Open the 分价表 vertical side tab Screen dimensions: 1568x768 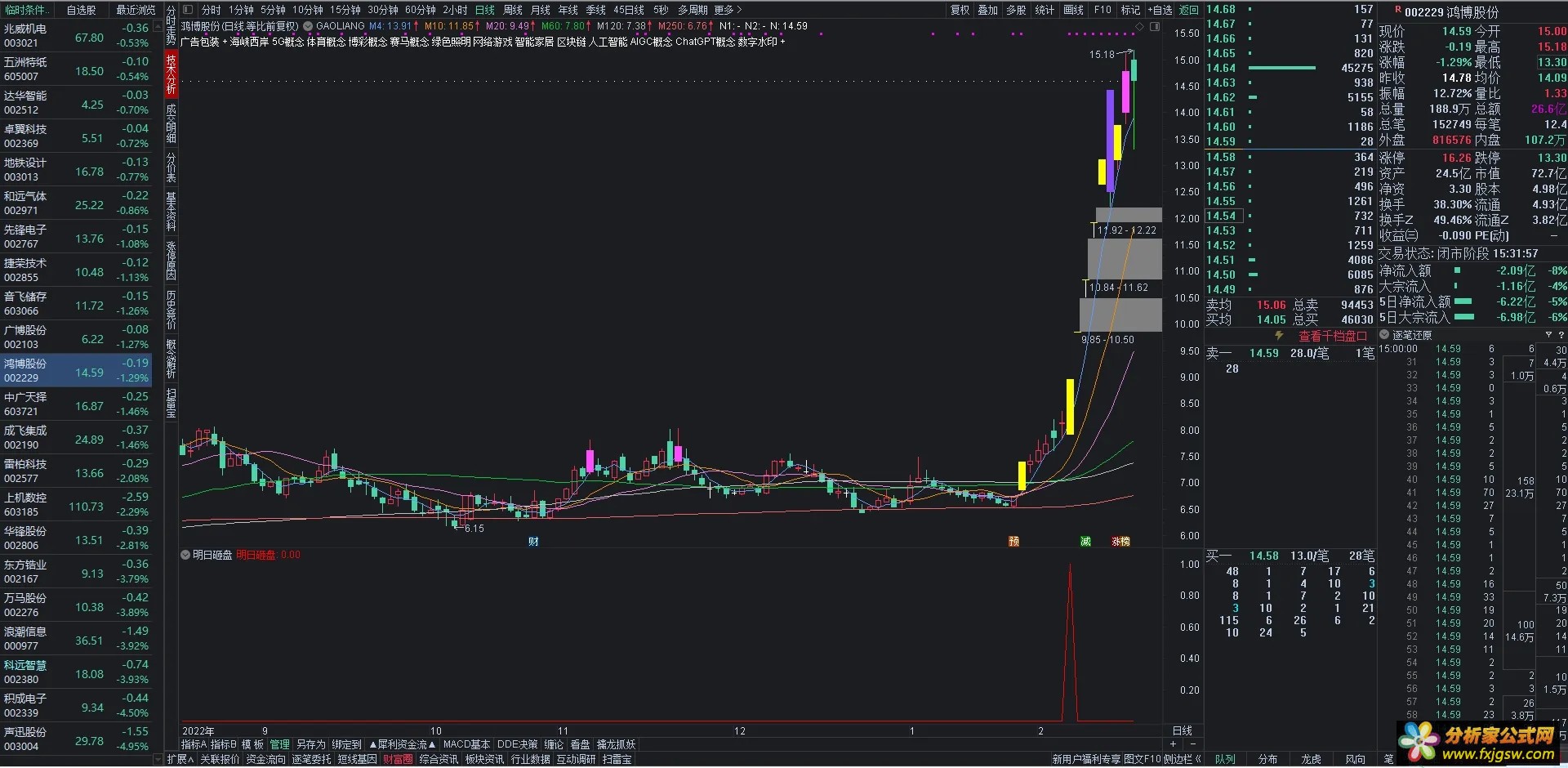tap(171, 167)
